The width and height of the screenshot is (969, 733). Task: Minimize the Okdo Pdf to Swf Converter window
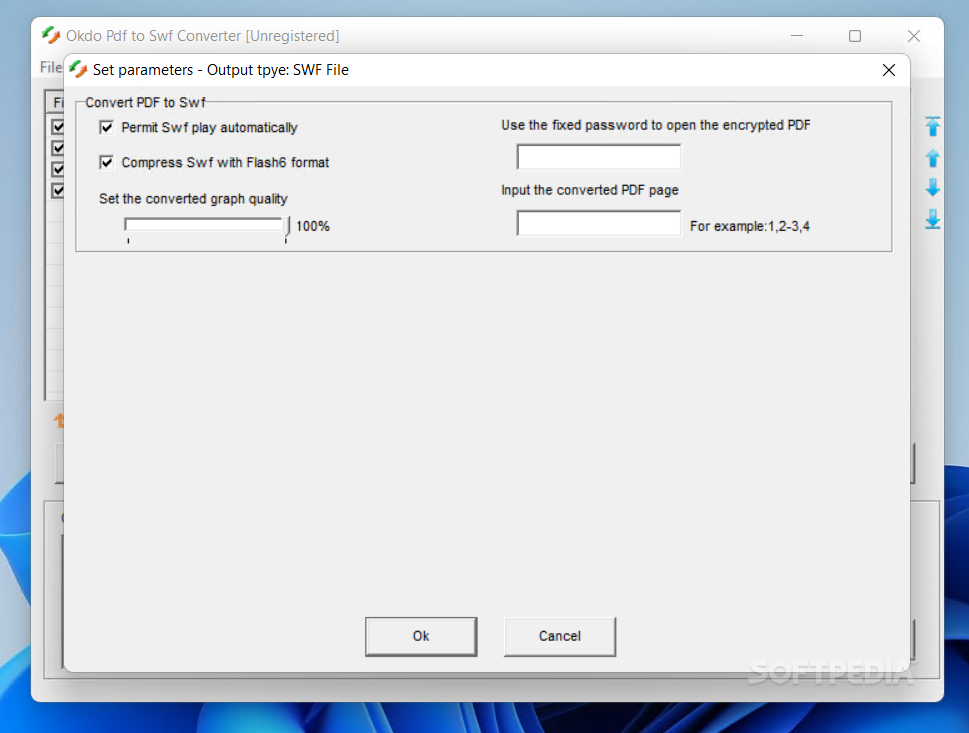pos(797,36)
